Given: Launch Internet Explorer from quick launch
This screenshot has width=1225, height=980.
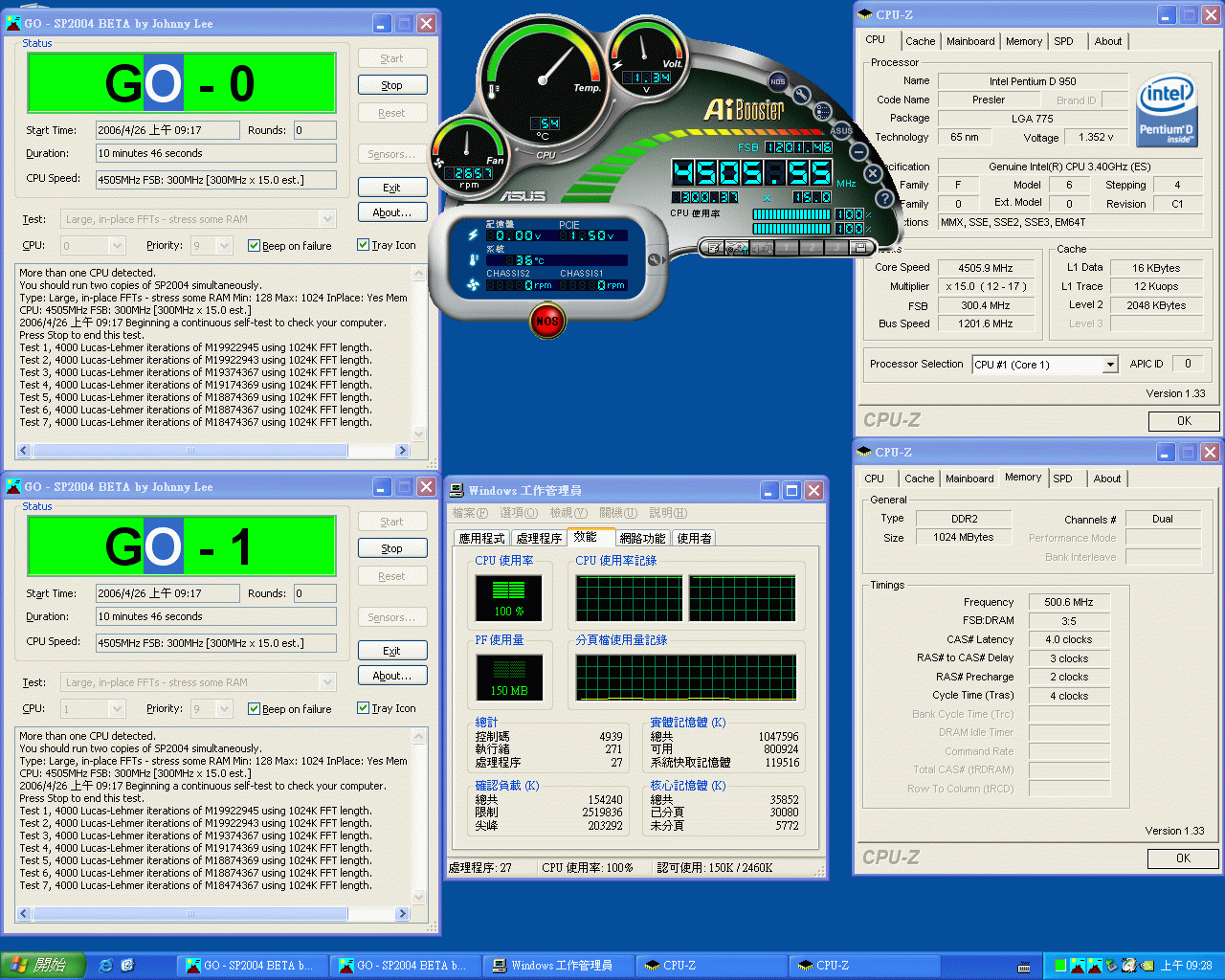Looking at the screenshot, I should click(x=105, y=966).
